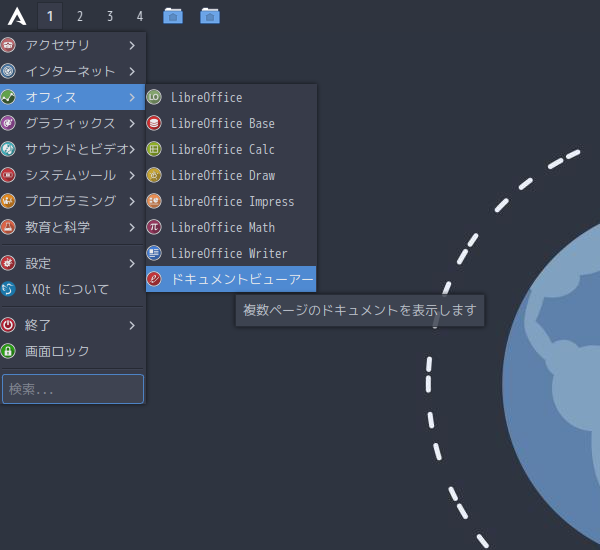Screen dimensions: 600x550
Task: Click the グラフィックス category icon
Action: [8, 123]
